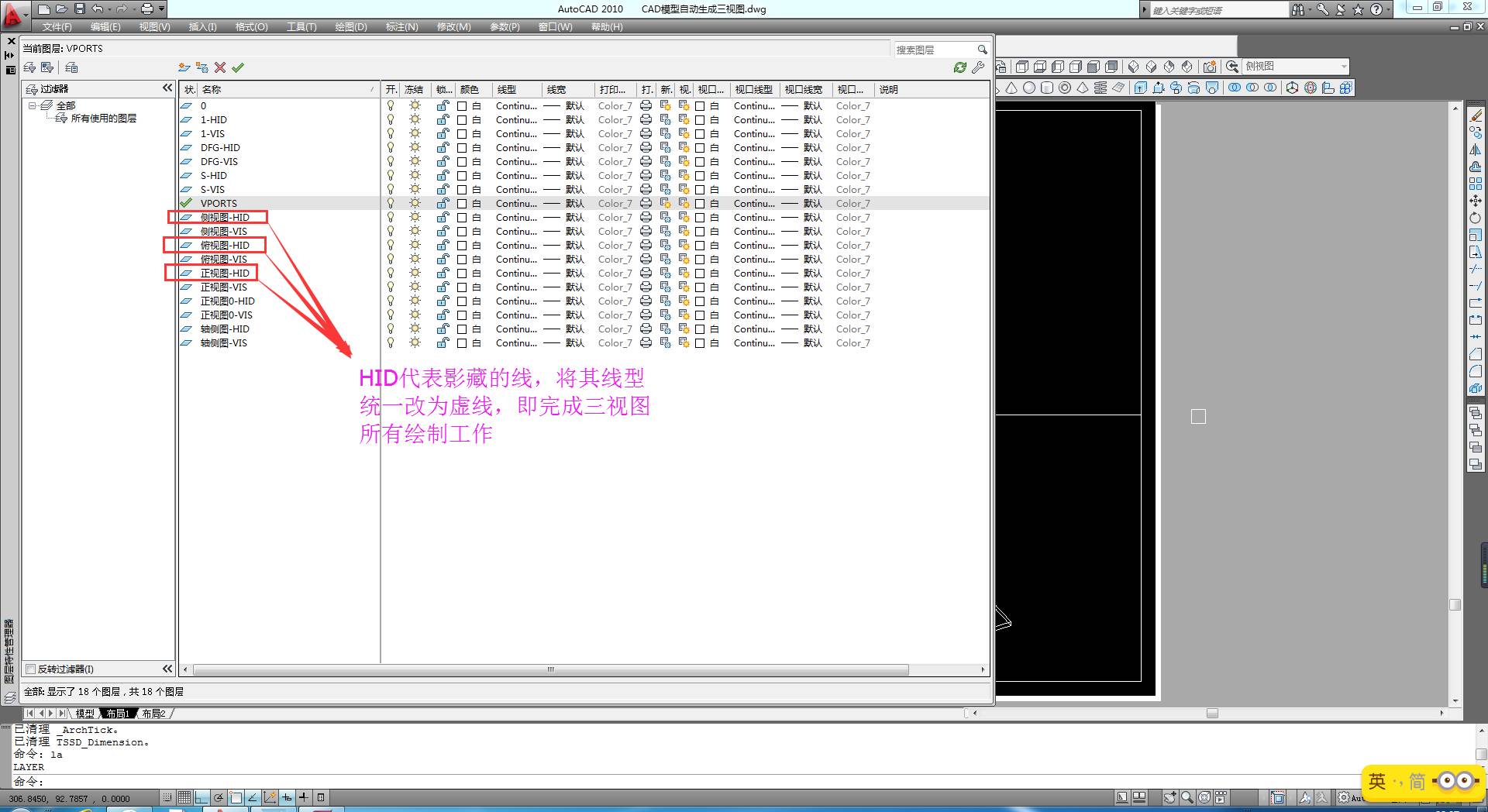Click the layer list horizontal scrollbar
The width and height of the screenshot is (1488, 812).
[x=550, y=669]
